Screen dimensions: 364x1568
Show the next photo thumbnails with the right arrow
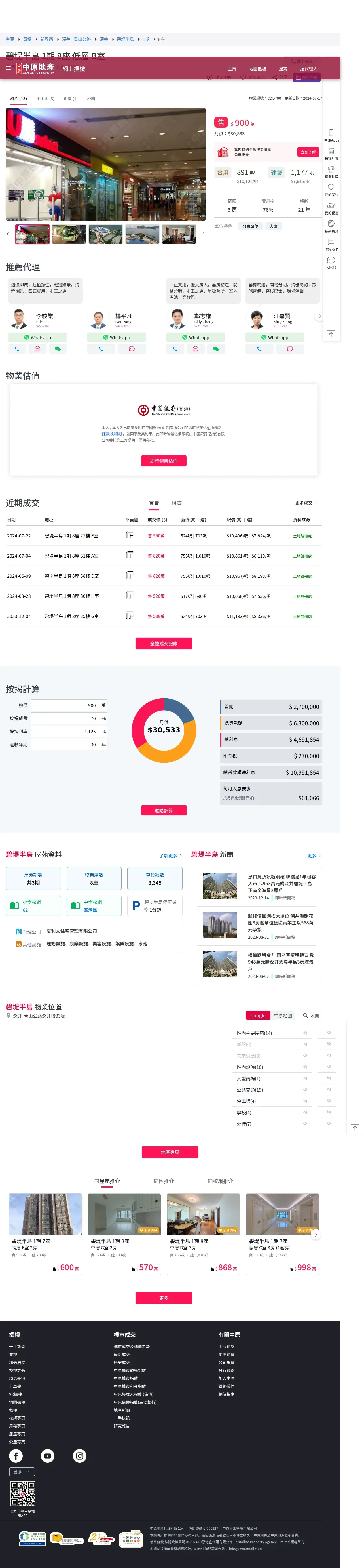point(204,234)
